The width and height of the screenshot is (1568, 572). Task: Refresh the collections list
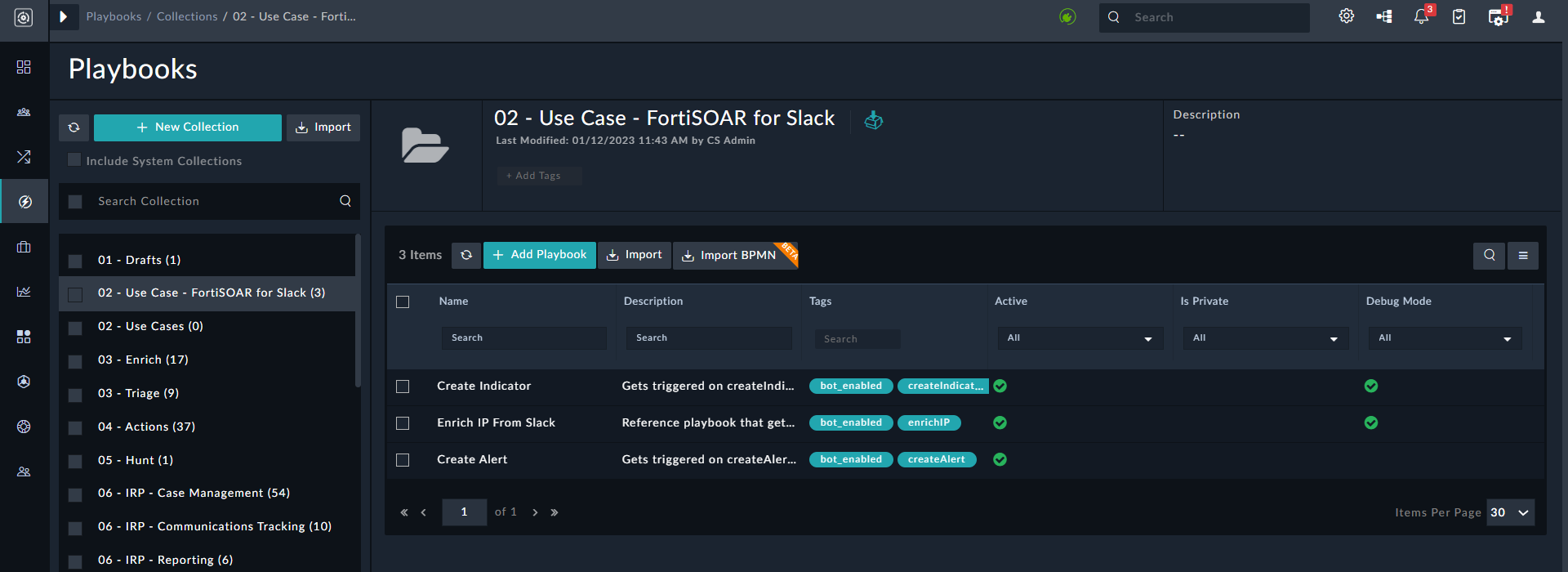point(73,127)
